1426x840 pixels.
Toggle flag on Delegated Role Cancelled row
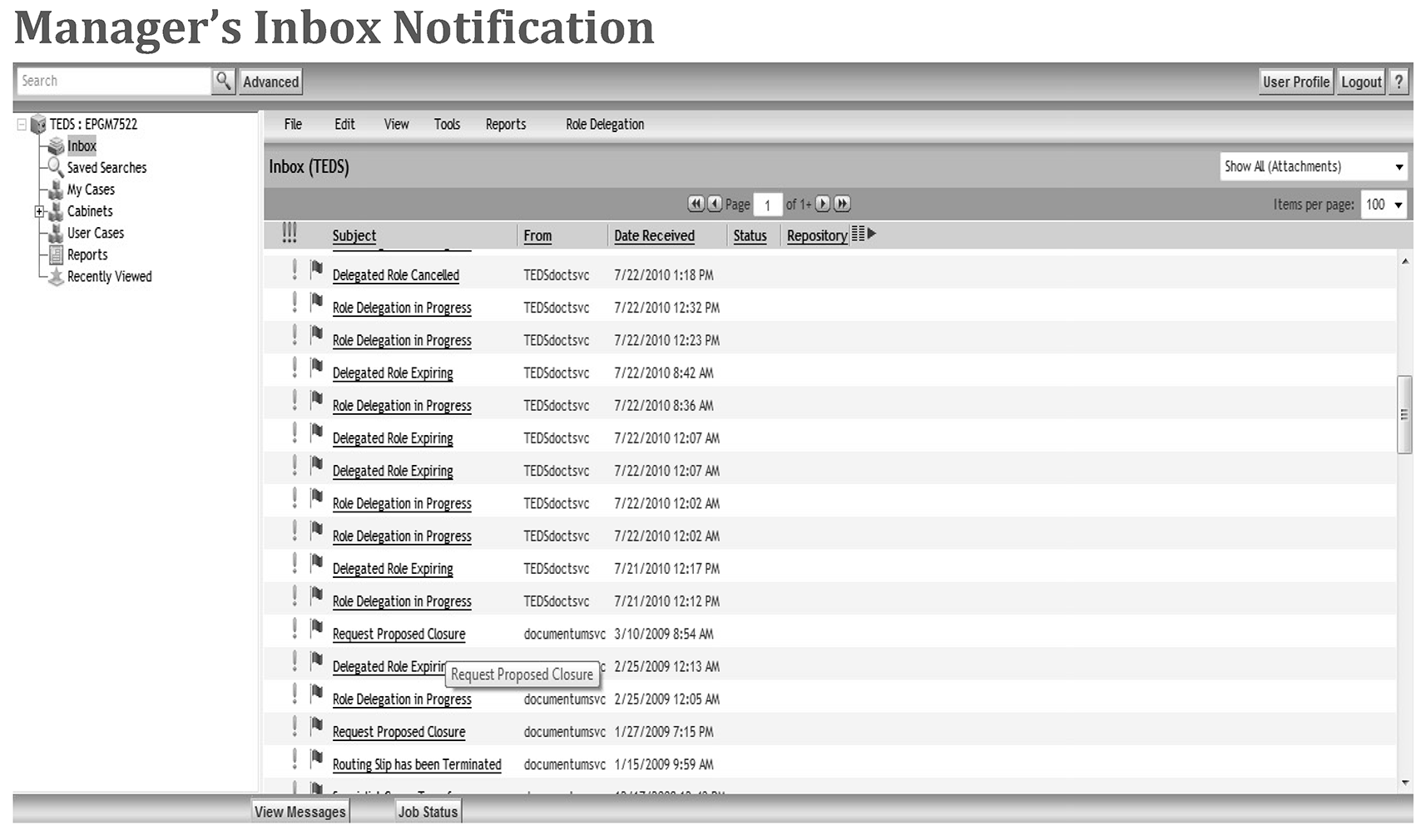(316, 269)
